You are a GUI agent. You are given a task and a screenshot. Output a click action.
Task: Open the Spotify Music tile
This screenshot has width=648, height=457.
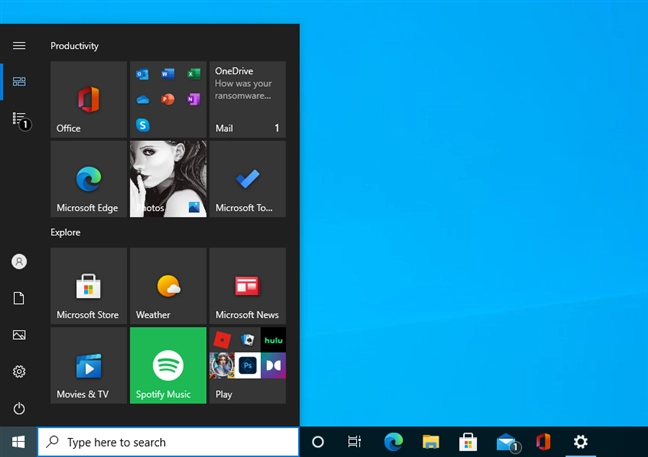click(168, 365)
